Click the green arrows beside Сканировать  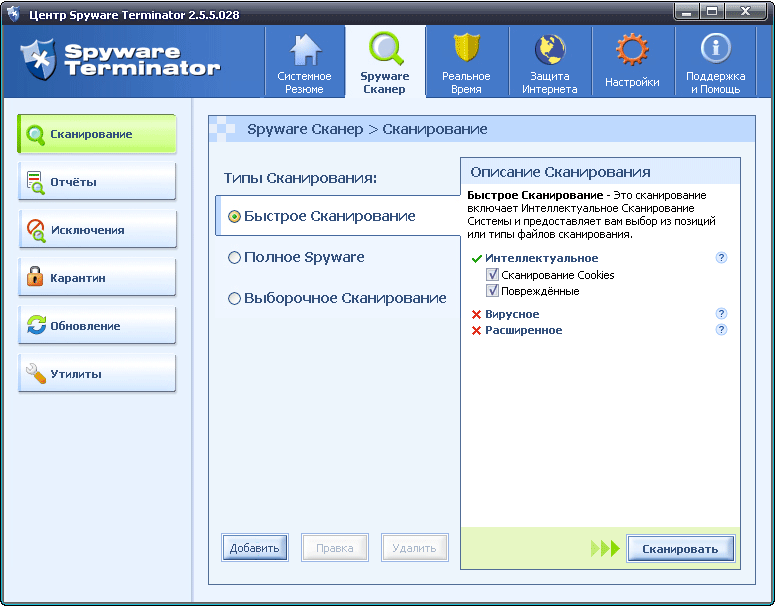point(605,548)
